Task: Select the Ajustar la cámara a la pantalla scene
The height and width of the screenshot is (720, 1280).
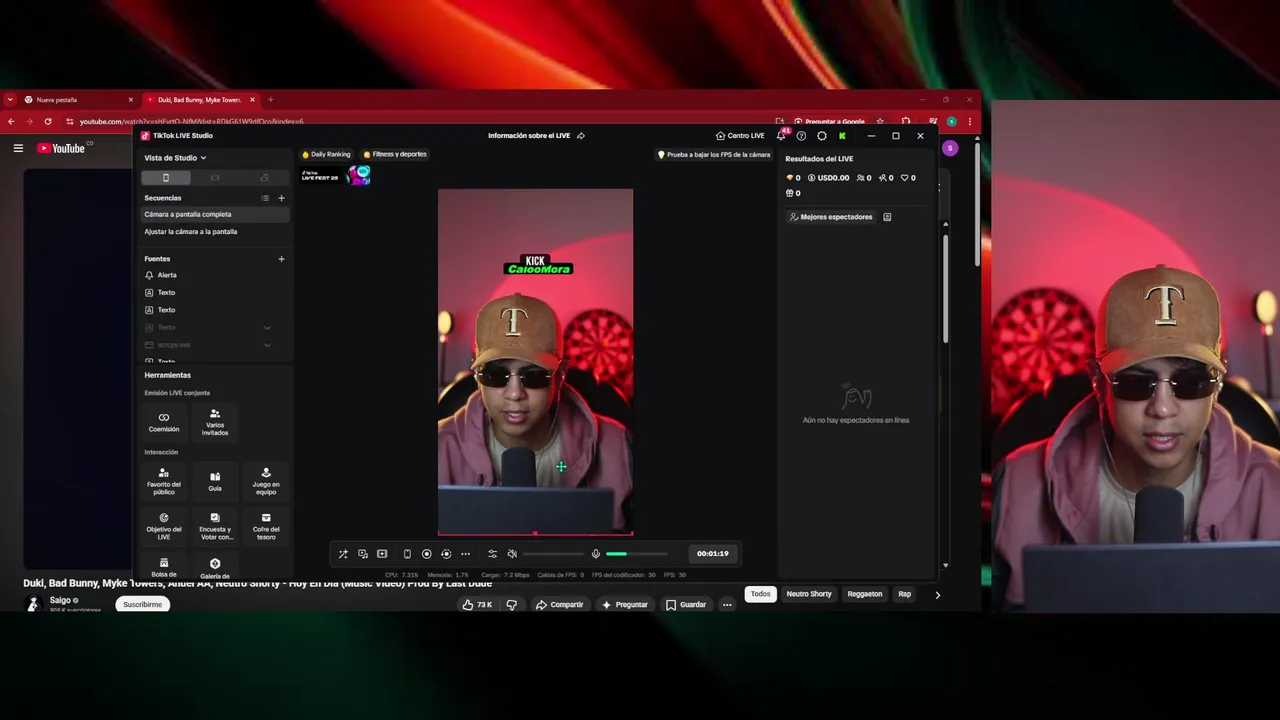Action: click(x=214, y=232)
